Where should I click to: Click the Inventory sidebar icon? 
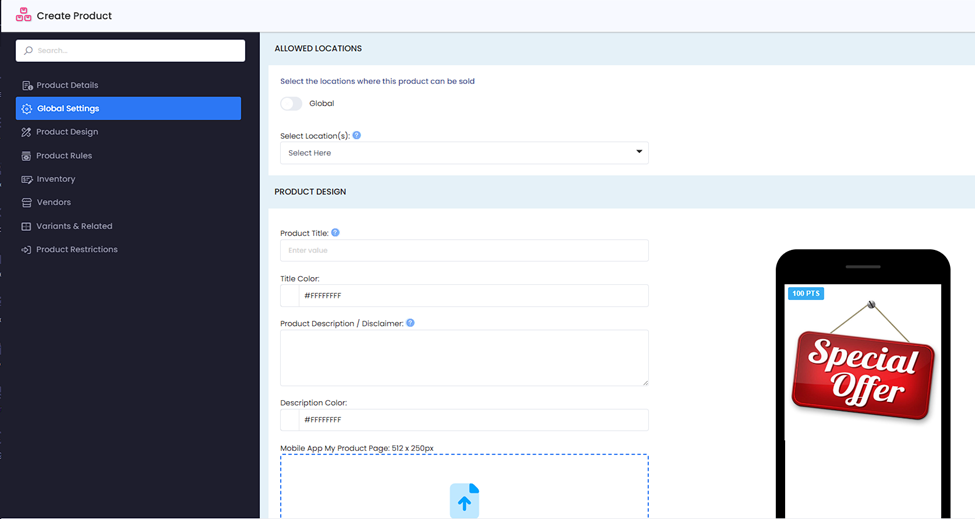(27, 179)
